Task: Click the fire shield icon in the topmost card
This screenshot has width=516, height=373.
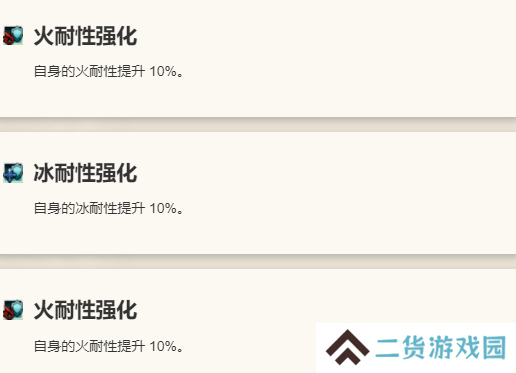Action: [x=13, y=35]
